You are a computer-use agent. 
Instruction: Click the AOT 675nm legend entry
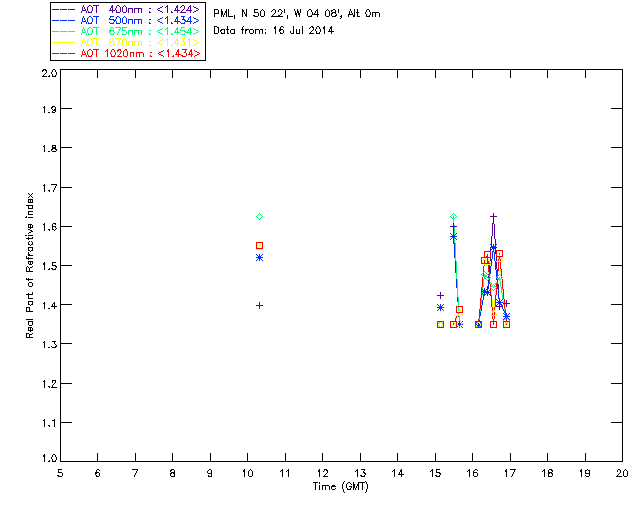[x=126, y=31]
